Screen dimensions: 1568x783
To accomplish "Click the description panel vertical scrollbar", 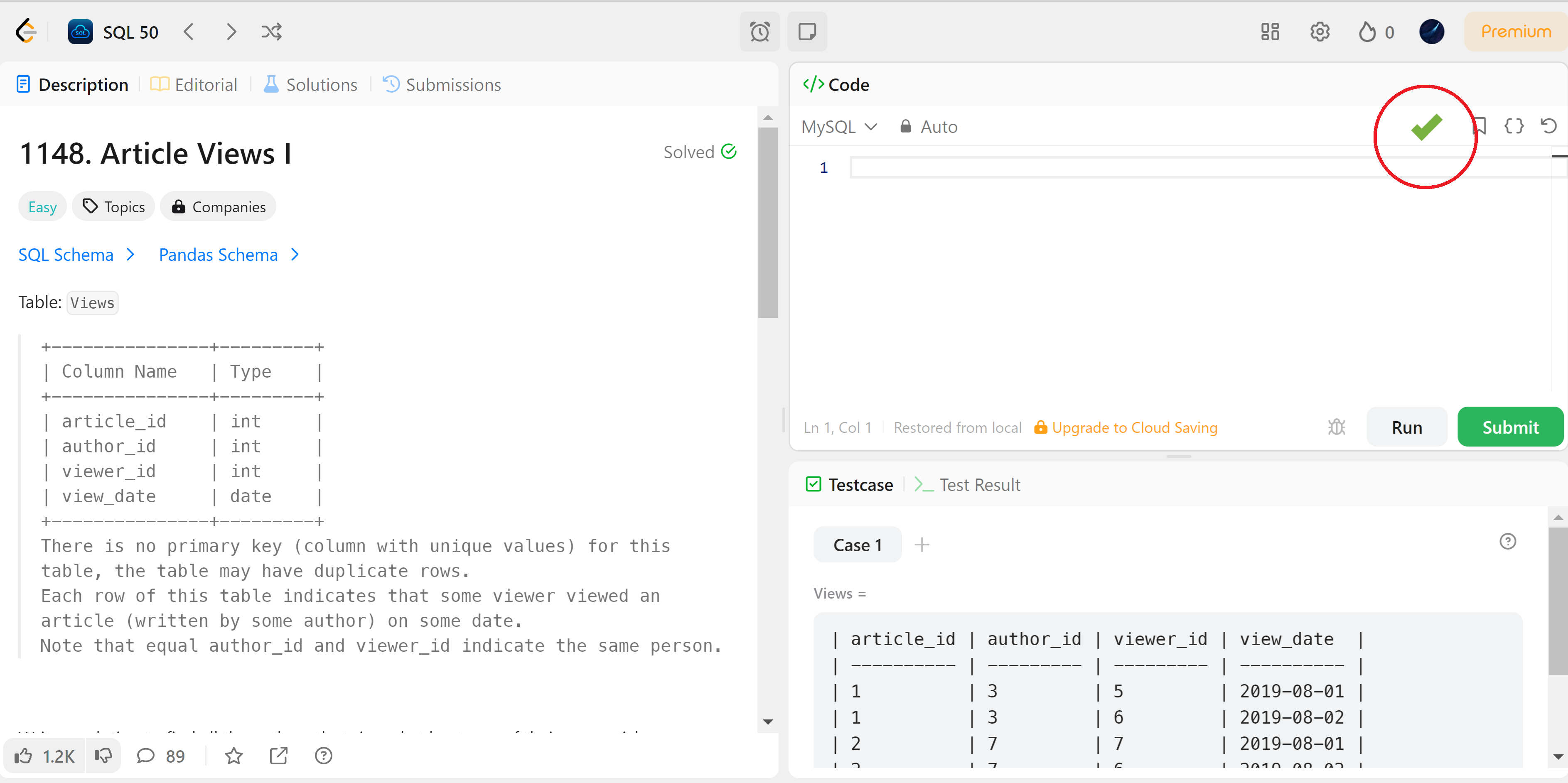I will tap(767, 222).
